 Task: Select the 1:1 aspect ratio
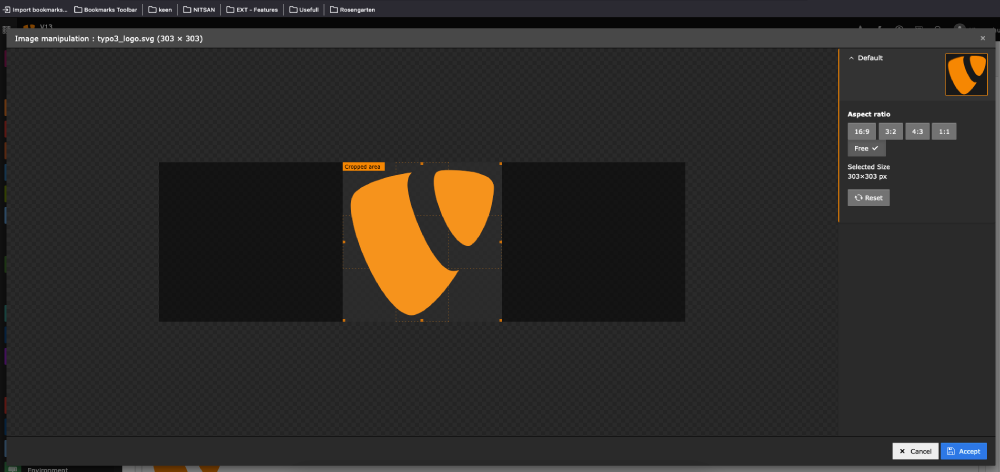944,132
